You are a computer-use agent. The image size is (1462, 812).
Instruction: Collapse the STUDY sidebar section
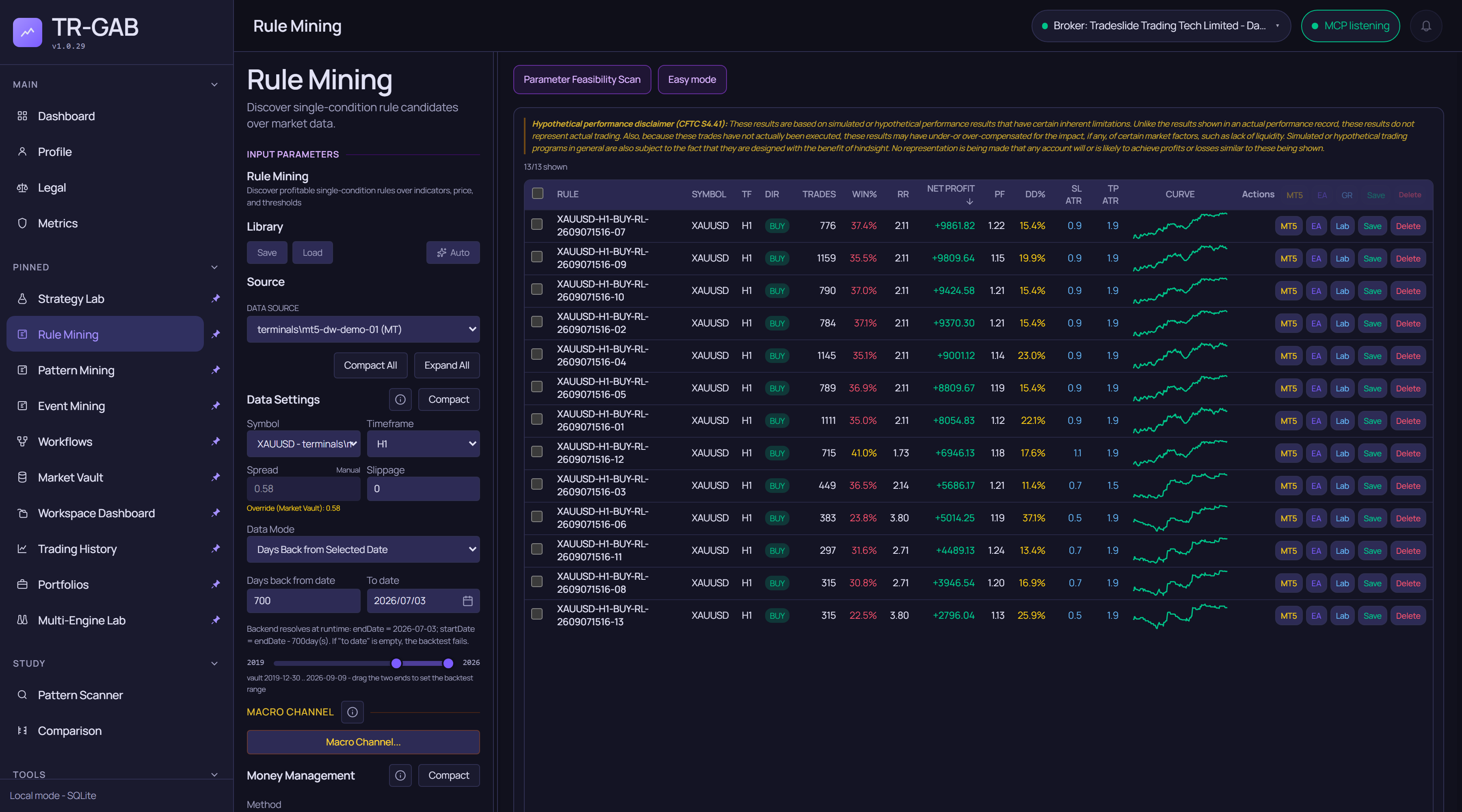tap(214, 663)
